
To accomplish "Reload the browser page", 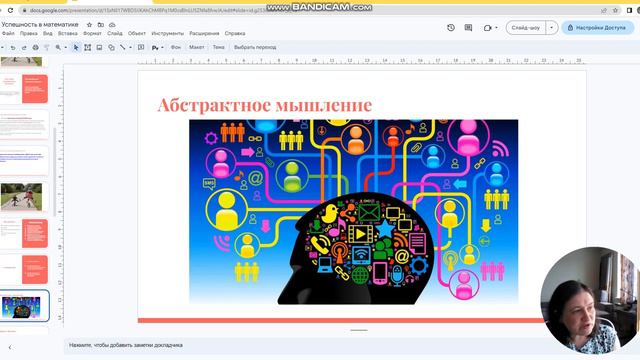I will (x=10, y=10).
